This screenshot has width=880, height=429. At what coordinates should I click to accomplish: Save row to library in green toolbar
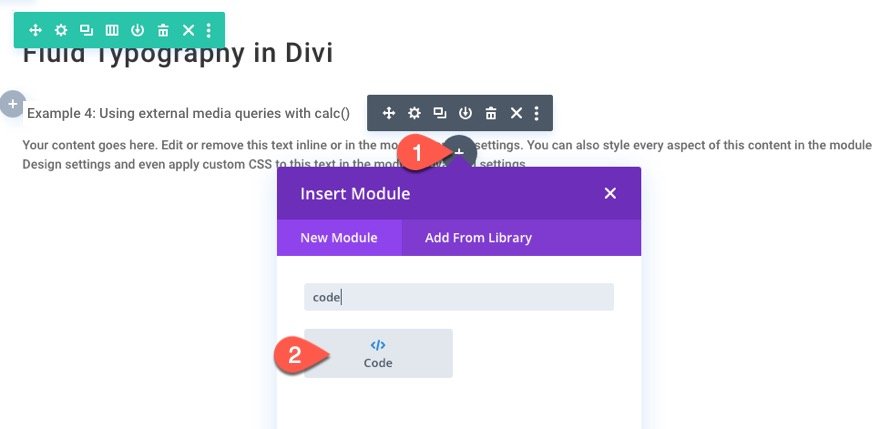tap(138, 30)
